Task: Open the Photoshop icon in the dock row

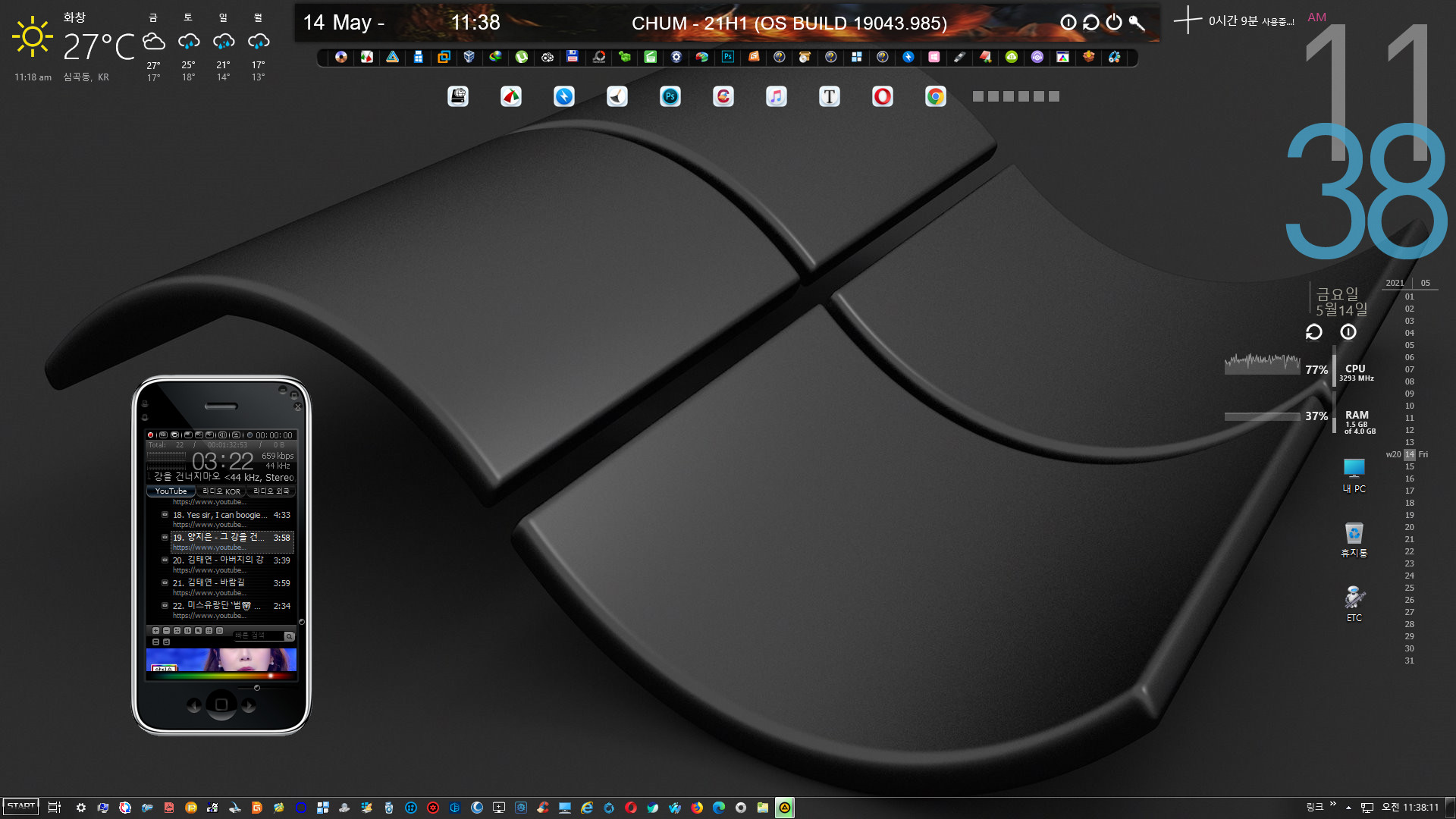Action: point(670,96)
